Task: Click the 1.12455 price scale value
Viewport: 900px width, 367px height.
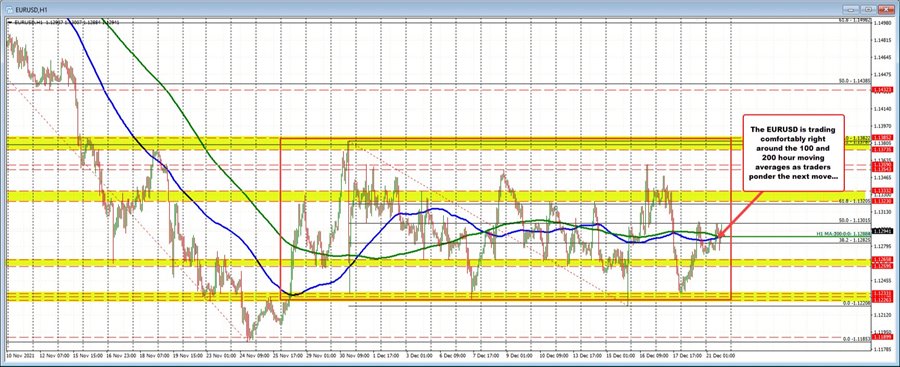Action: [x=883, y=281]
